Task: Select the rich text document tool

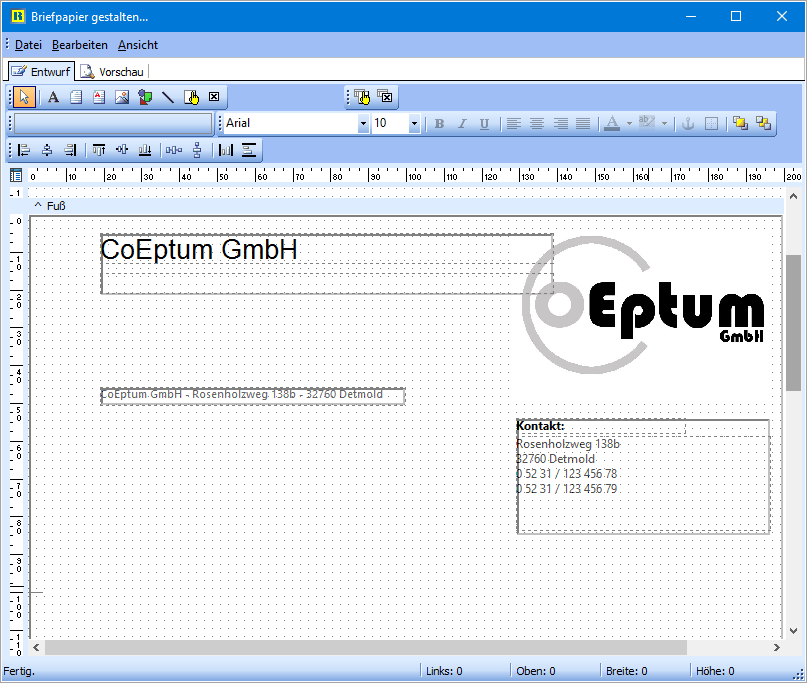Action: (x=99, y=97)
